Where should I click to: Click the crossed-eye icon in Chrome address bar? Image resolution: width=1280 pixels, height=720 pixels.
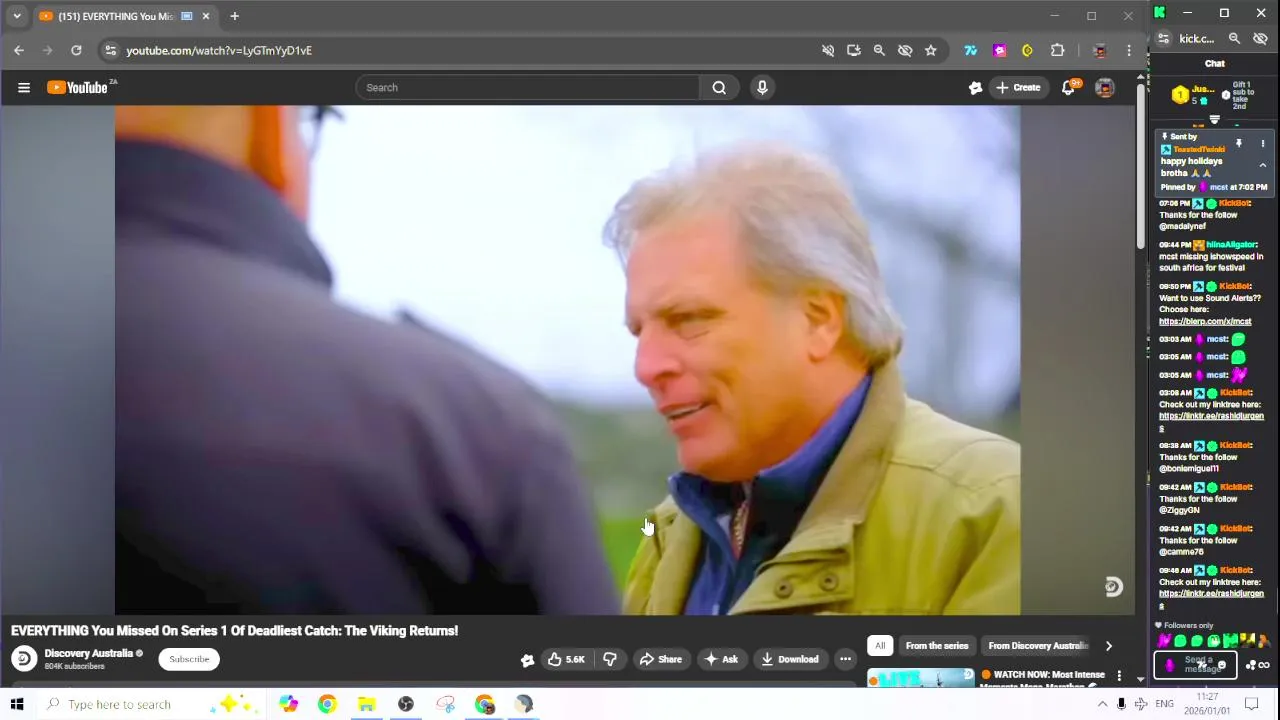(905, 50)
